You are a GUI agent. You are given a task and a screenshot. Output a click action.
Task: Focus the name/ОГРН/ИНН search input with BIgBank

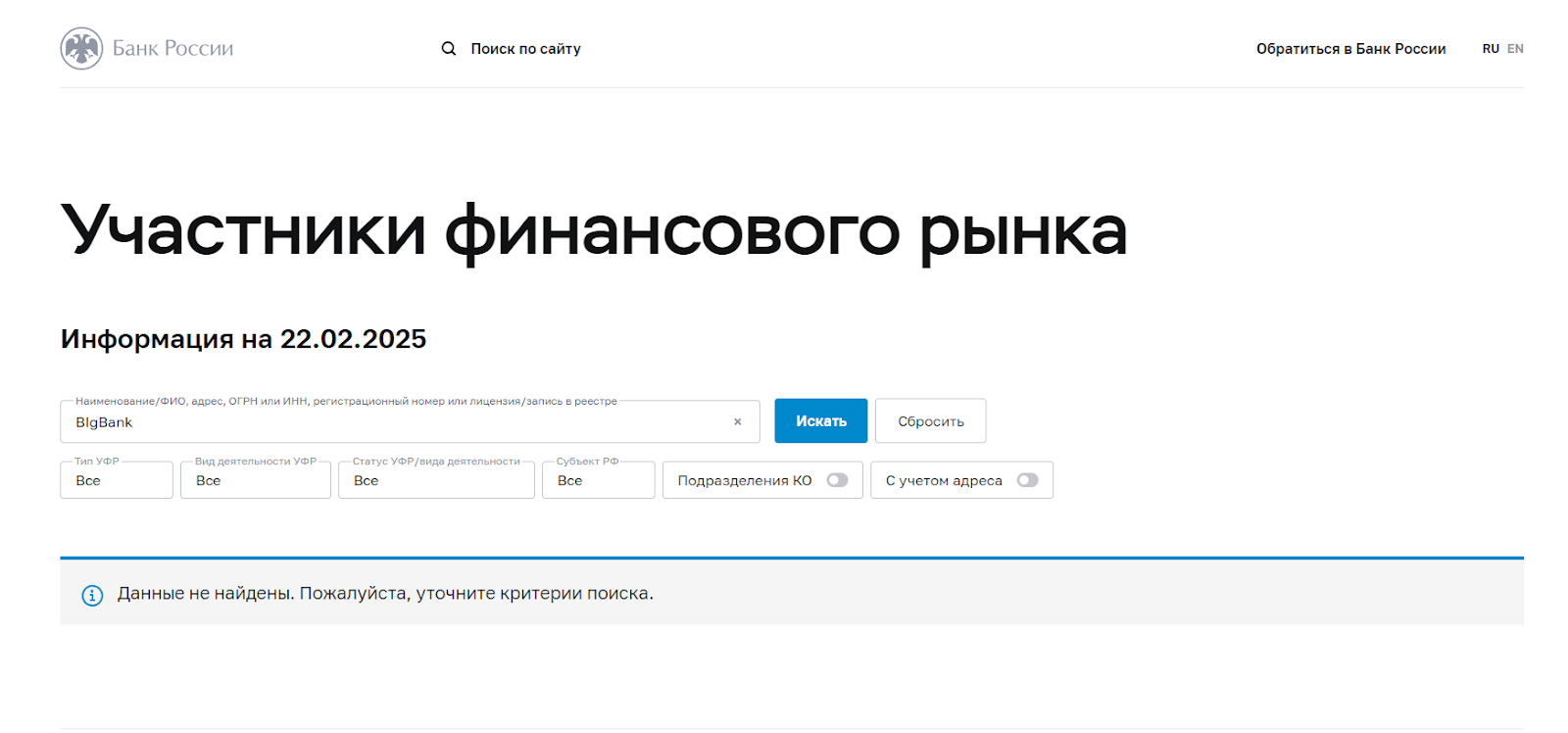[x=410, y=421]
